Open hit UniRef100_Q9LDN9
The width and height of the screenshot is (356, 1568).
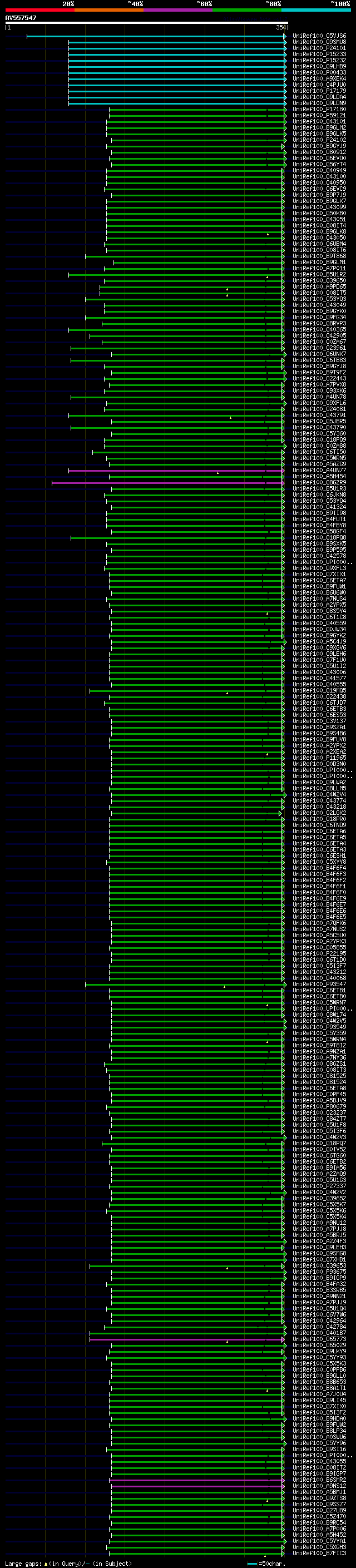click(x=319, y=103)
